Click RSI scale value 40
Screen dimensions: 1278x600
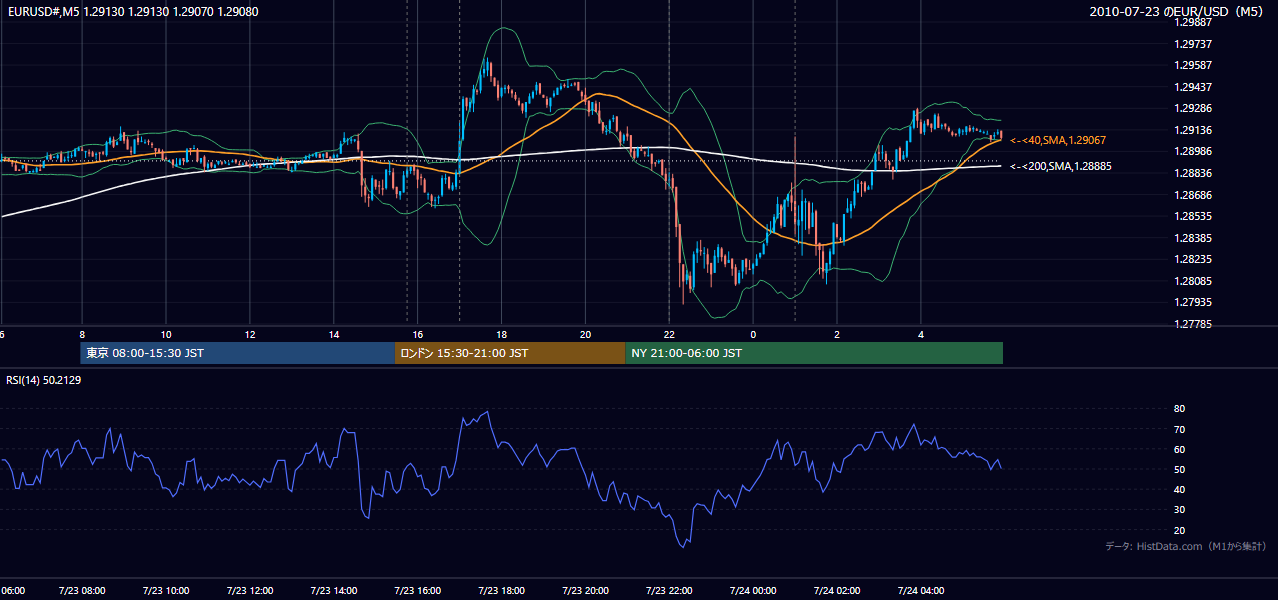1179,489
